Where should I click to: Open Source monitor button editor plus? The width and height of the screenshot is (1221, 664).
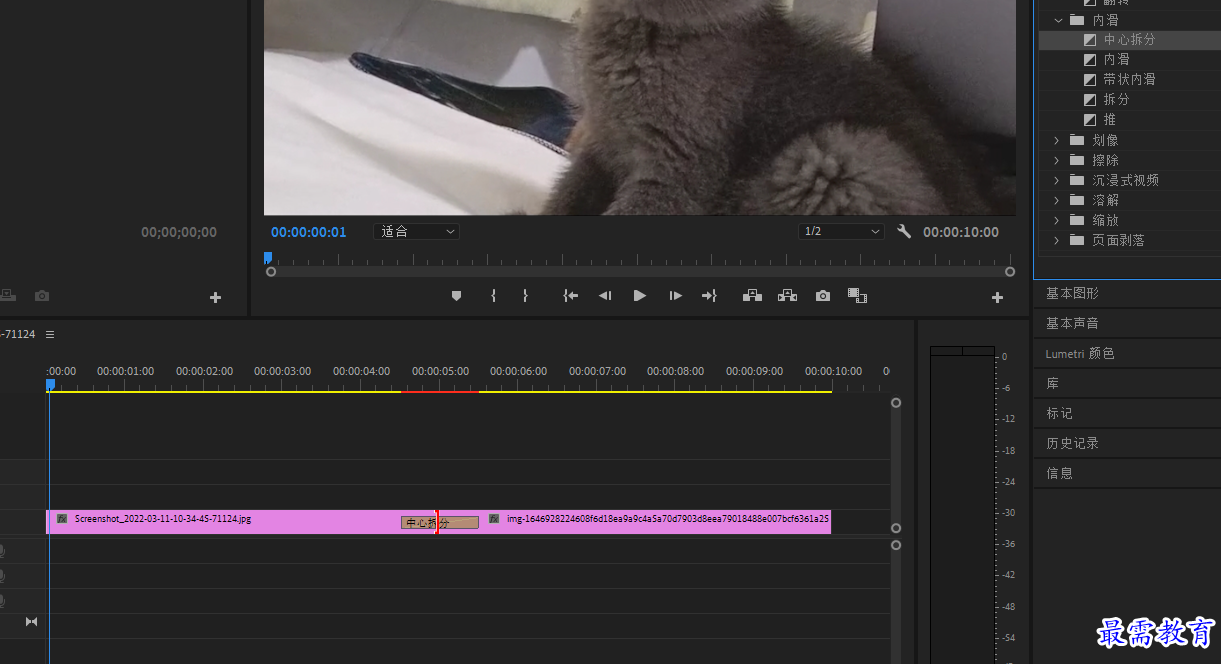215,297
